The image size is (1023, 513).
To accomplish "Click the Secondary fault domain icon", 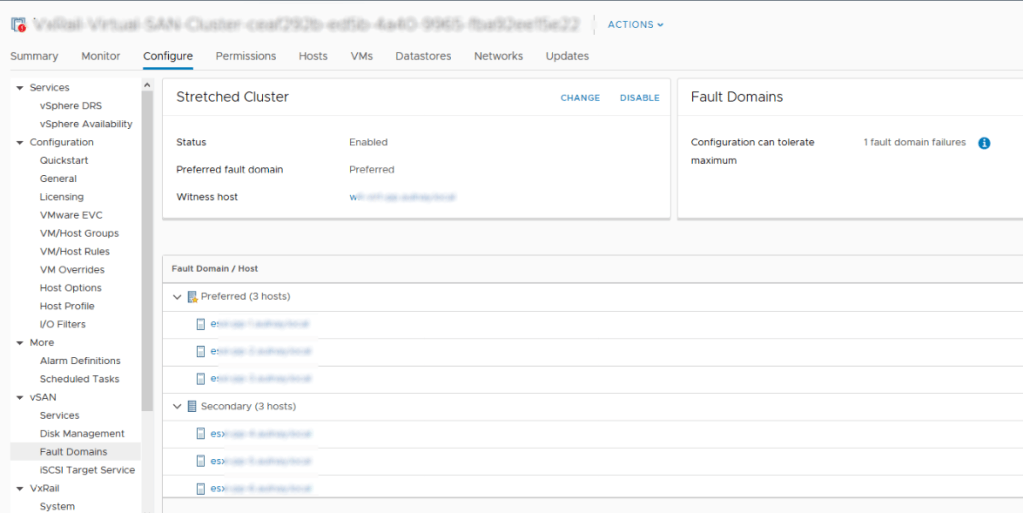I will [192, 407].
